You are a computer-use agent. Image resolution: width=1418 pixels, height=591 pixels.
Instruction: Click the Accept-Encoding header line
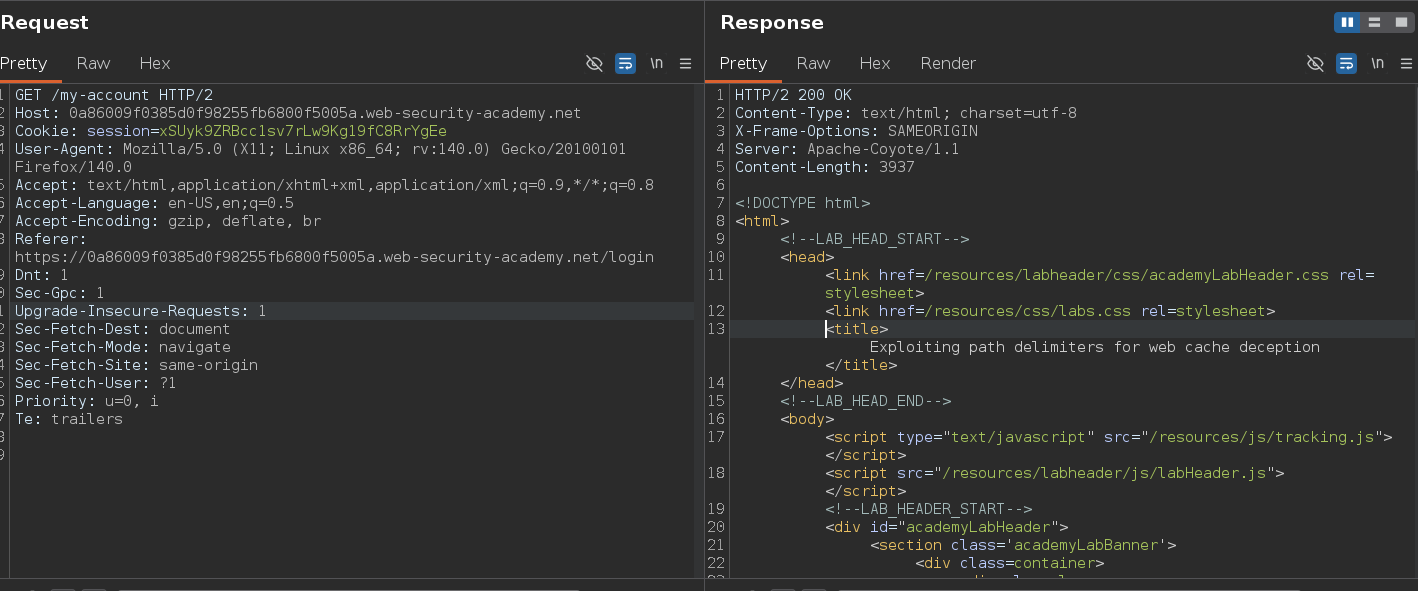pos(168,221)
